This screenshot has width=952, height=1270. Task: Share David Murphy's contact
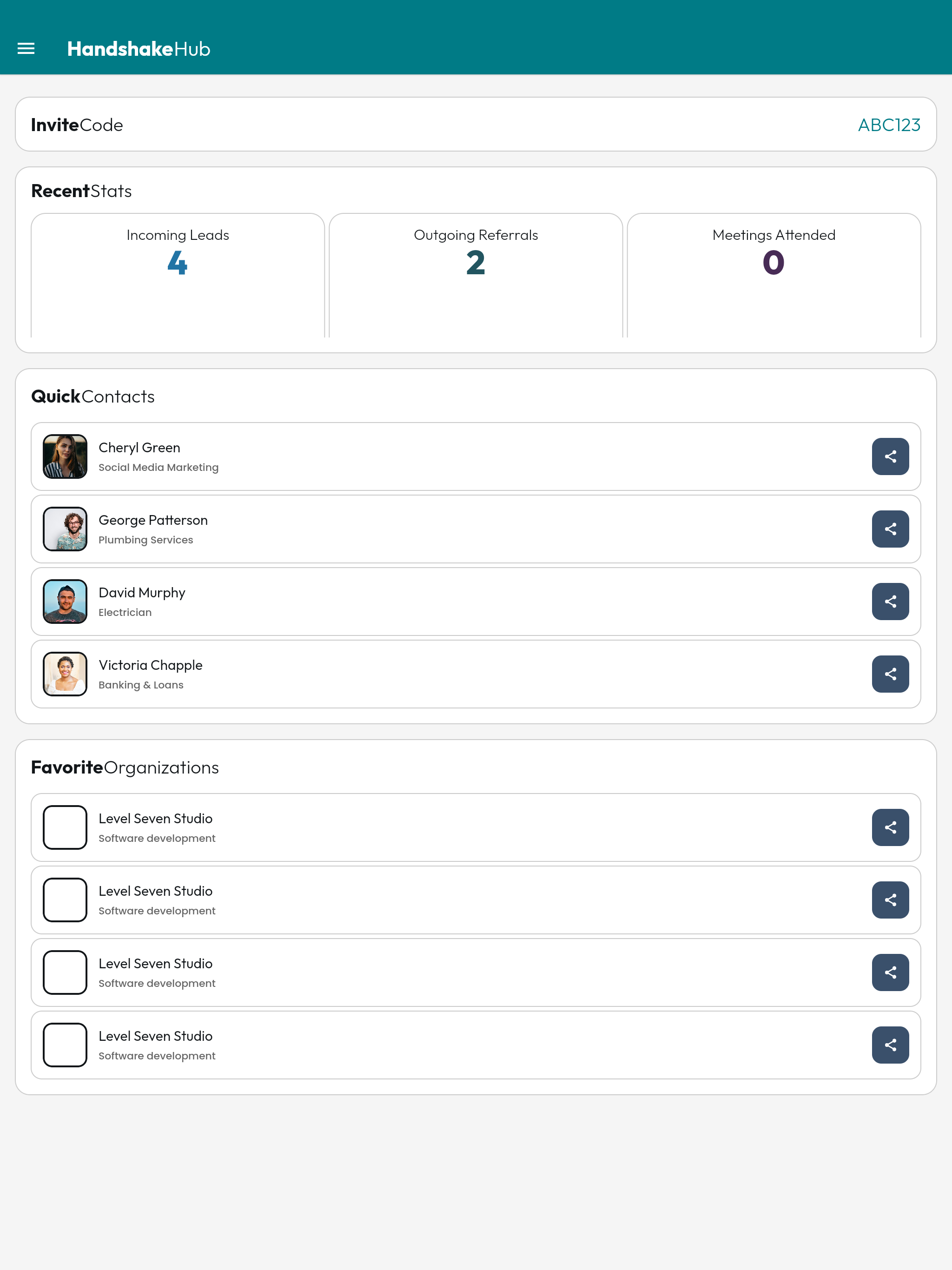pos(890,601)
